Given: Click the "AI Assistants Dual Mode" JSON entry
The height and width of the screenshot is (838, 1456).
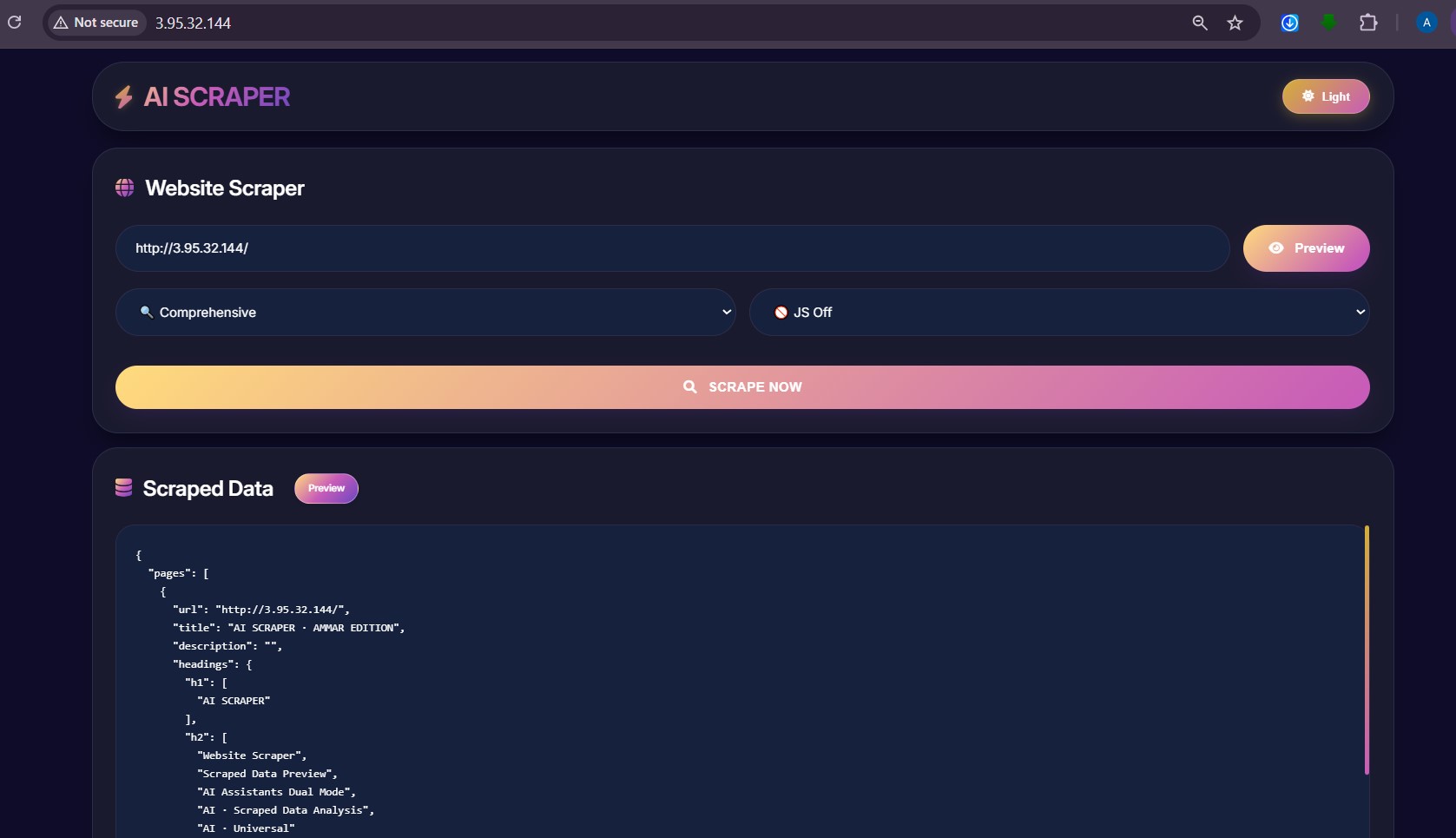Looking at the screenshot, I should point(276,792).
